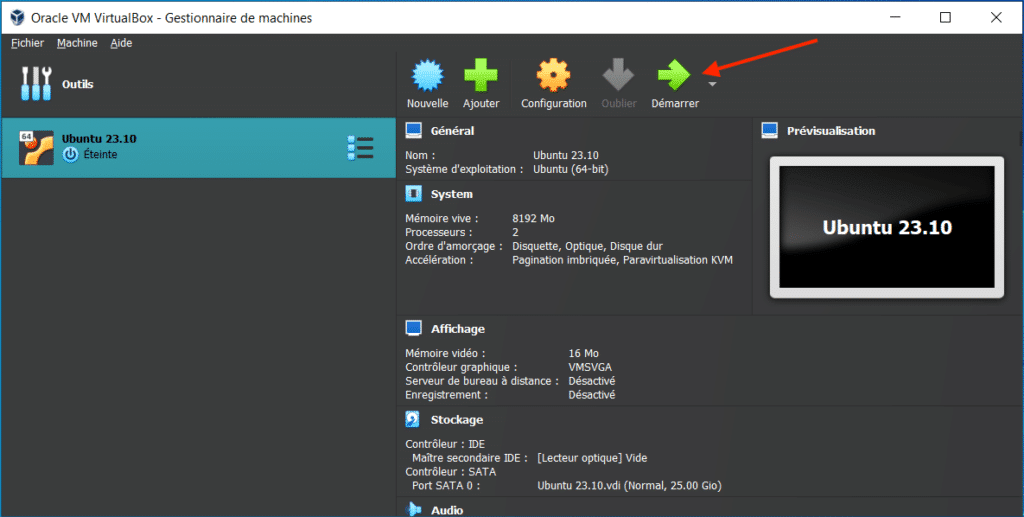Viewport: 1024px width, 517px height.
Task: Maximize the VirtualBox window
Action: (945, 18)
